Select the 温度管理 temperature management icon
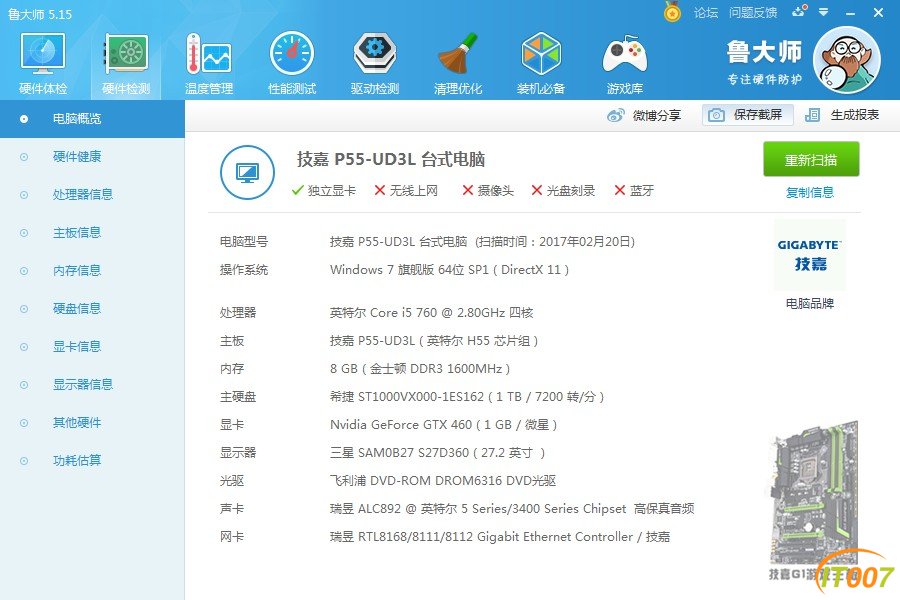 209,55
